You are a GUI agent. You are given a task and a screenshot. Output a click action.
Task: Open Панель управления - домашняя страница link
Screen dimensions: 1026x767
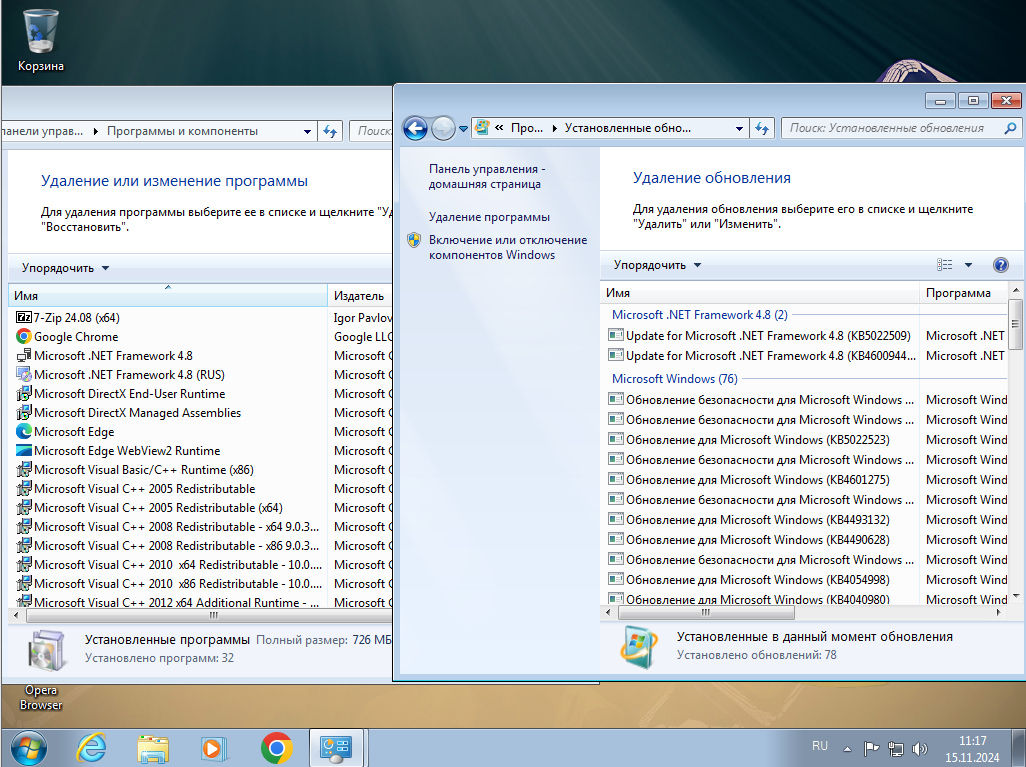point(487,176)
